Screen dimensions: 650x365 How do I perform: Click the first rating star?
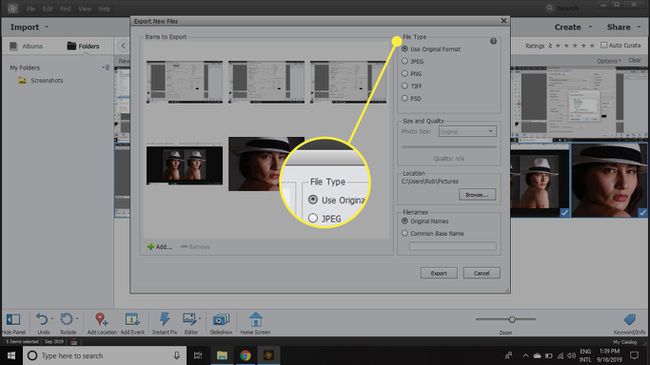[558, 45]
